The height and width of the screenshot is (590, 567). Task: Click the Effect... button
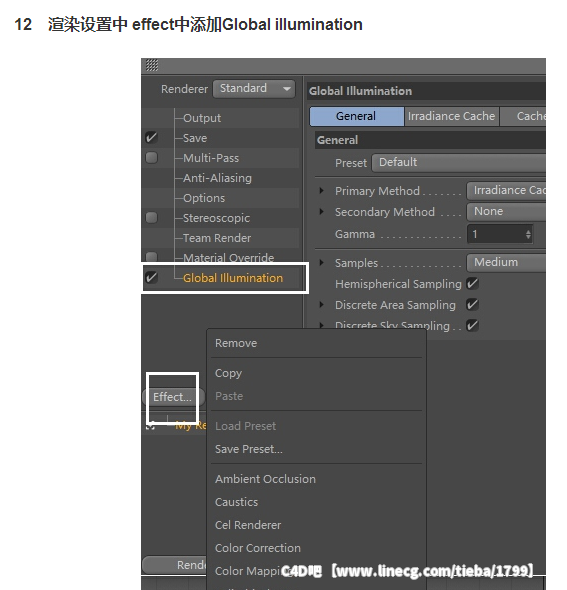pos(173,397)
